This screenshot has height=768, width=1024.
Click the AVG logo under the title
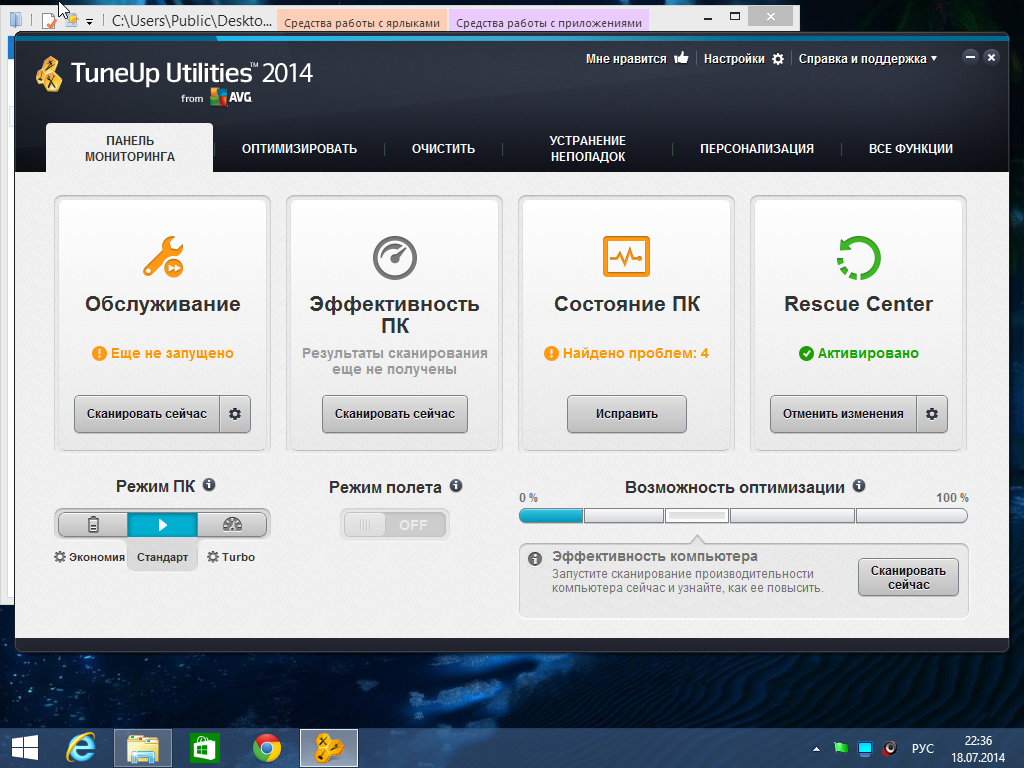coord(231,98)
